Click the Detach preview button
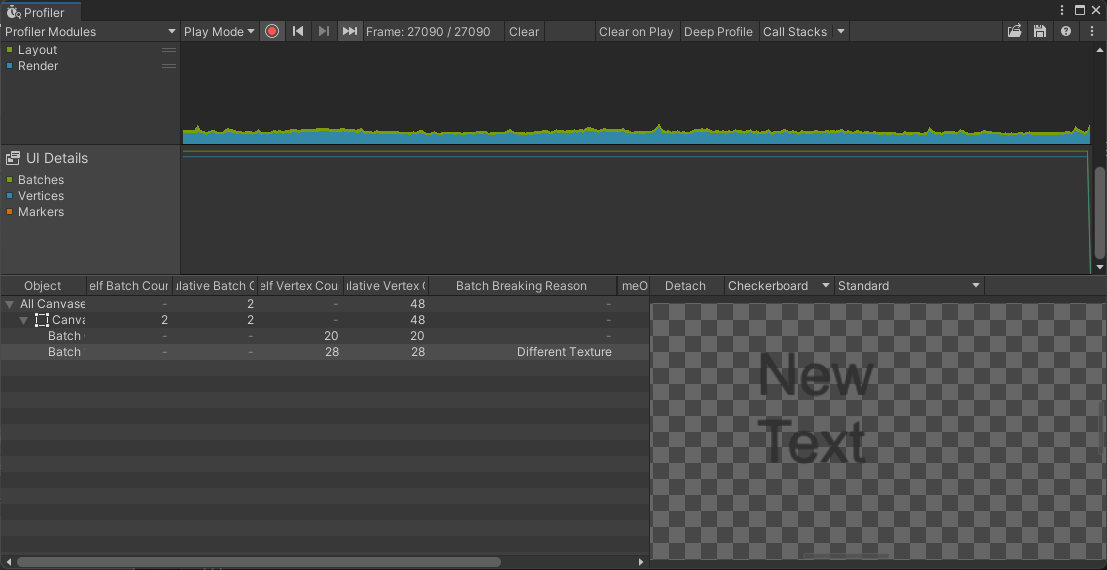Screen dimensions: 1107x570 685,286
